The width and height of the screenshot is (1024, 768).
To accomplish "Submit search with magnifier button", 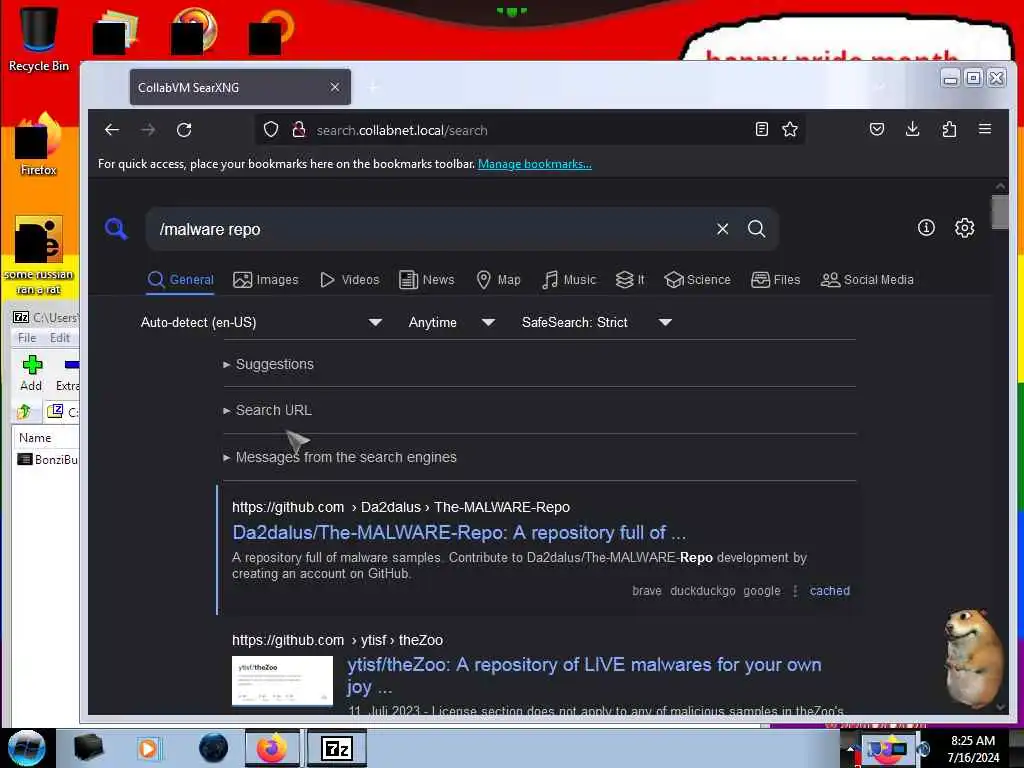I will click(756, 229).
